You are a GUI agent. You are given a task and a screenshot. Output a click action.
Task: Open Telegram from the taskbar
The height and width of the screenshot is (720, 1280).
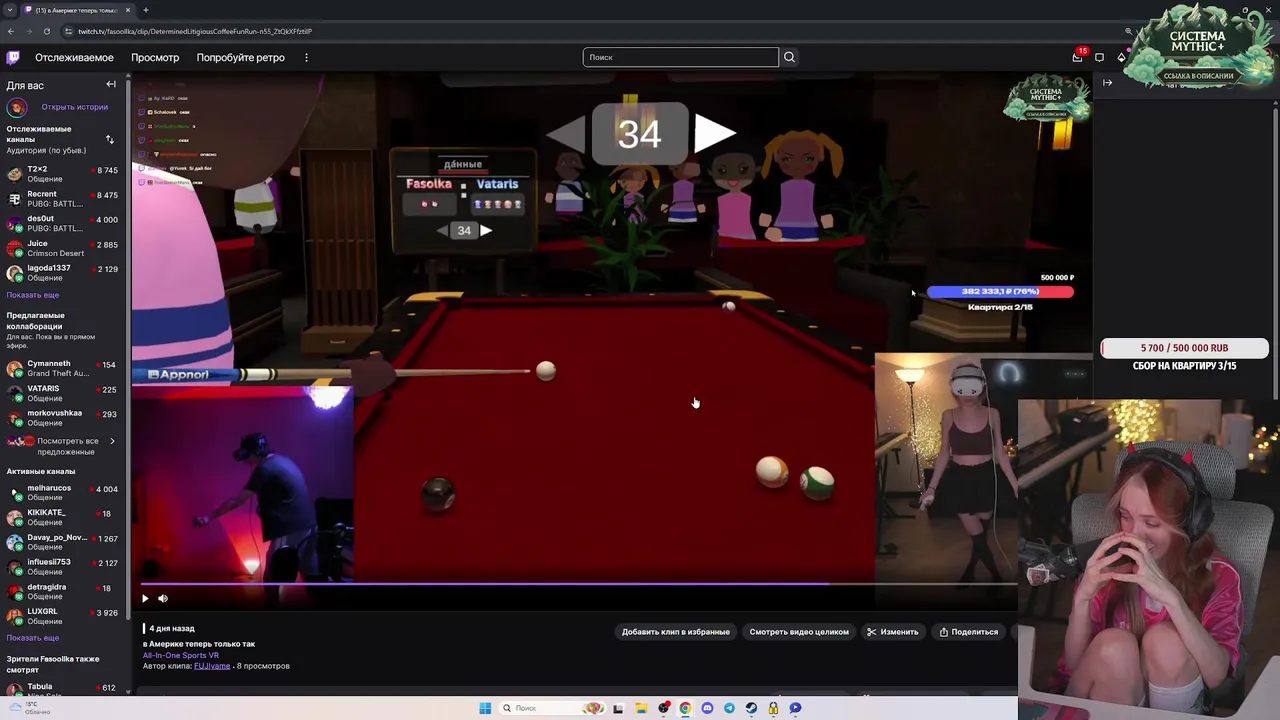(x=729, y=708)
